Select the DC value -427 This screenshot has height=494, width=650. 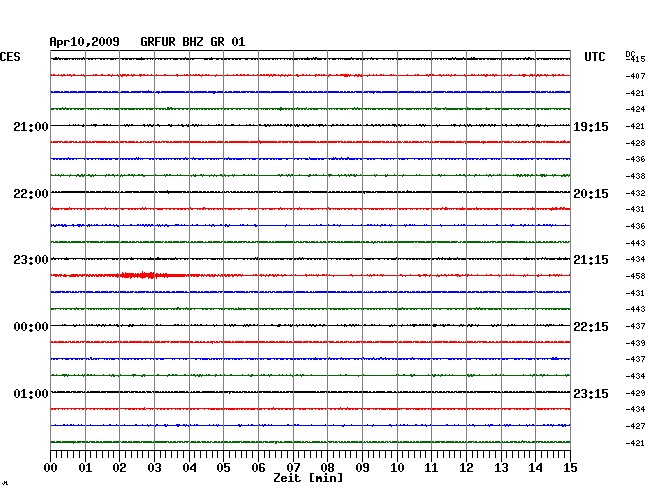click(635, 426)
